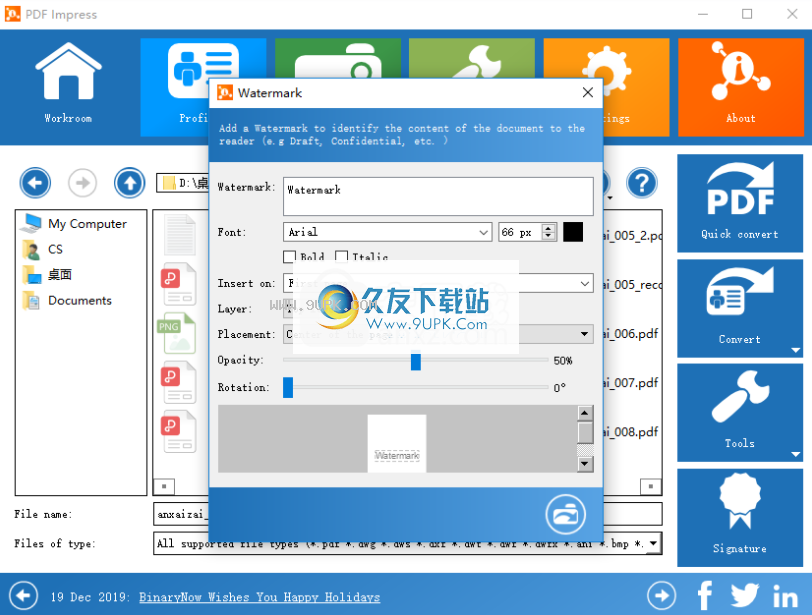This screenshot has width=812, height=615.
Task: Click file list left scroll button
Action: pos(164,486)
